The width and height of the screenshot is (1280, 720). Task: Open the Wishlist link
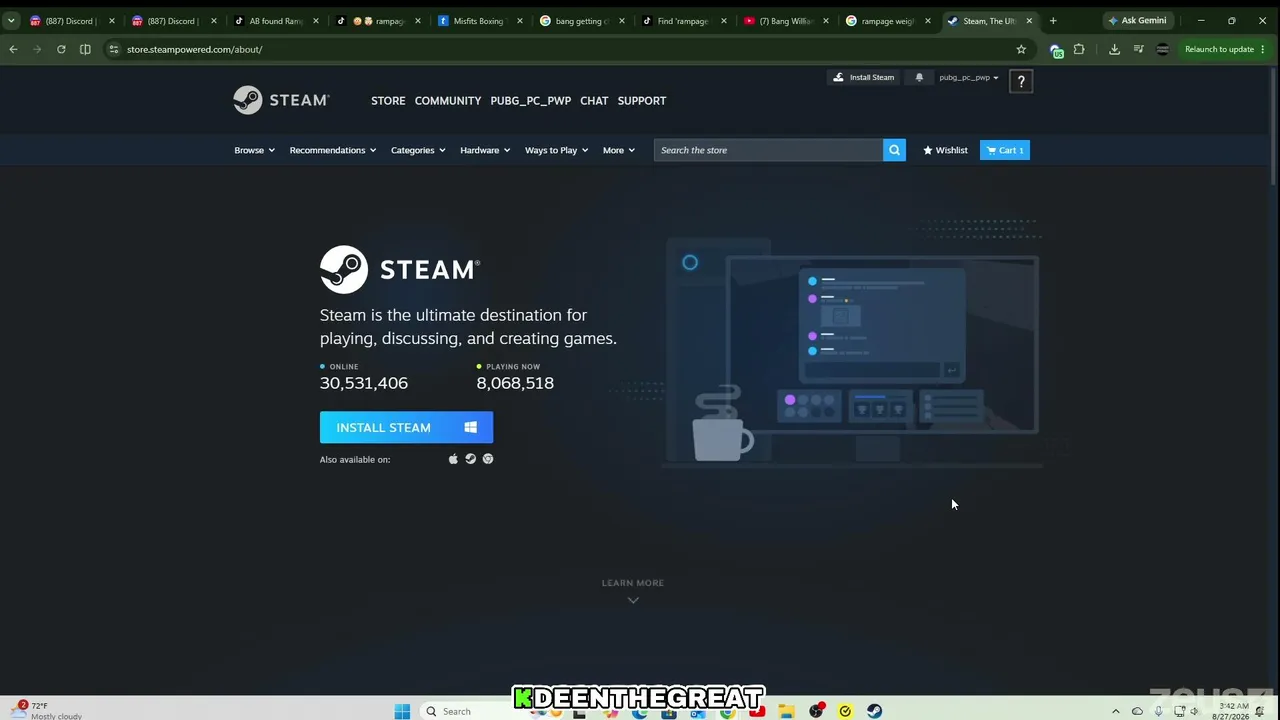click(945, 150)
